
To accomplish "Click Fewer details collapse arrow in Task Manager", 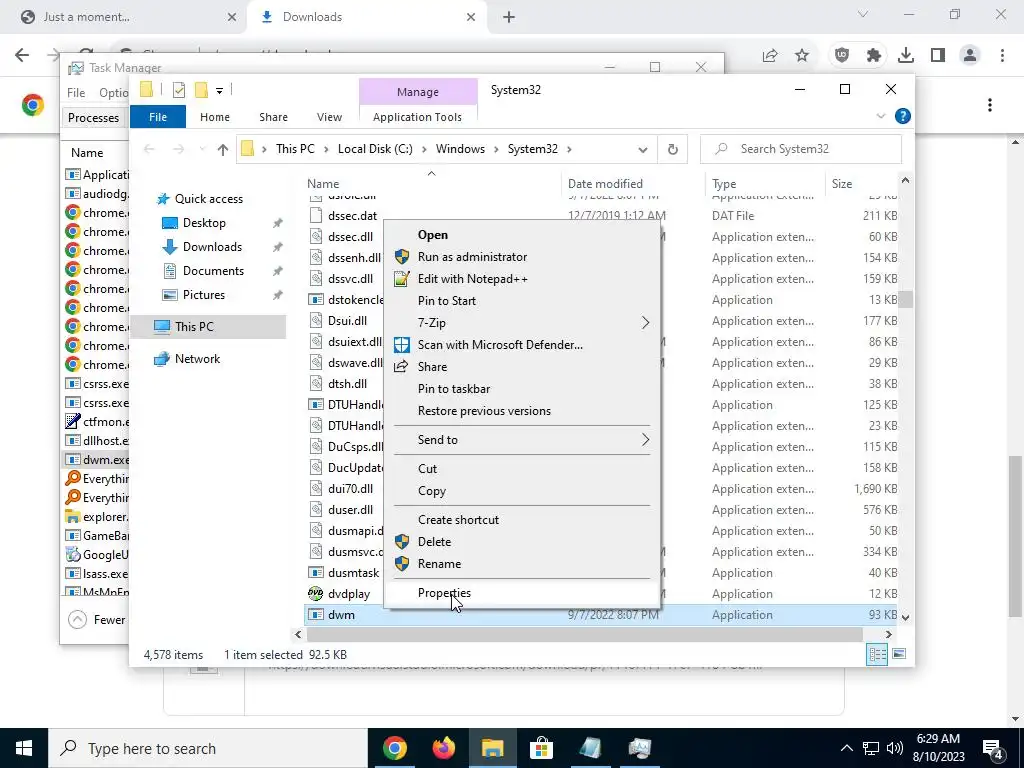I will coord(77,620).
